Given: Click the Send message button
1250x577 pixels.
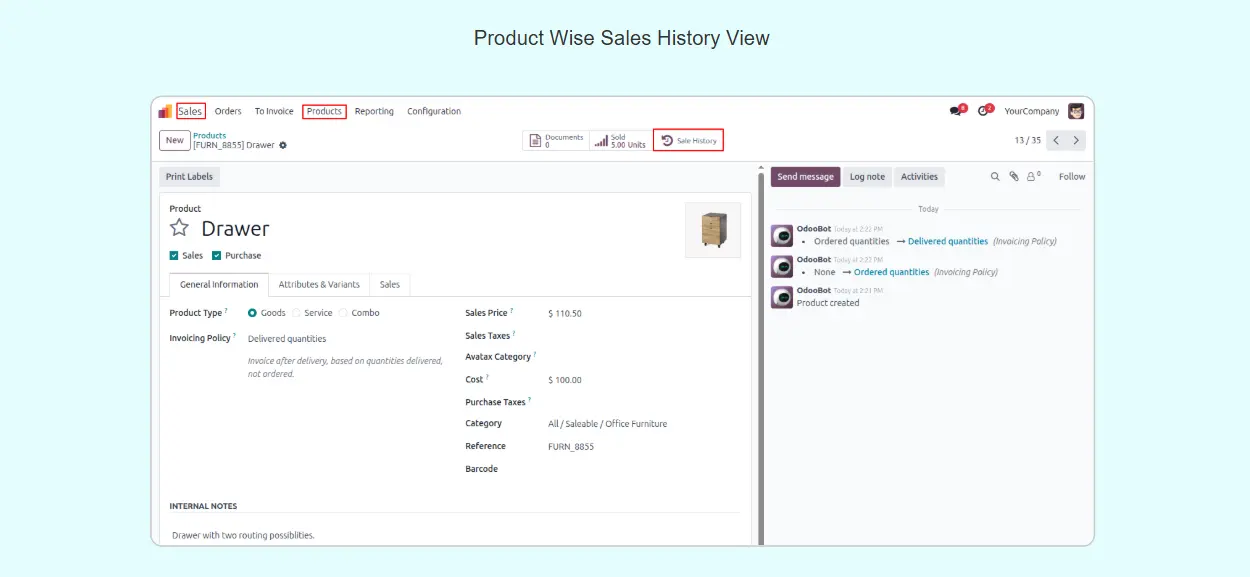Looking at the screenshot, I should (805, 177).
